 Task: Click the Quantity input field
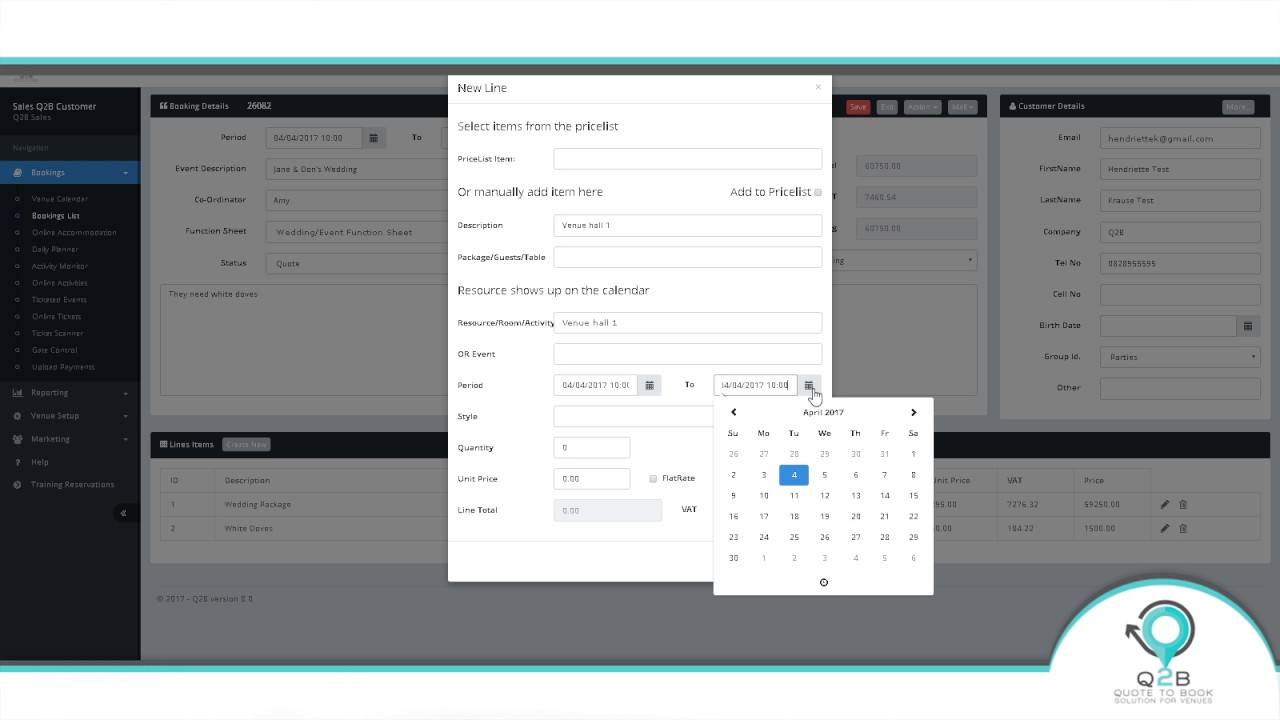[592, 448]
